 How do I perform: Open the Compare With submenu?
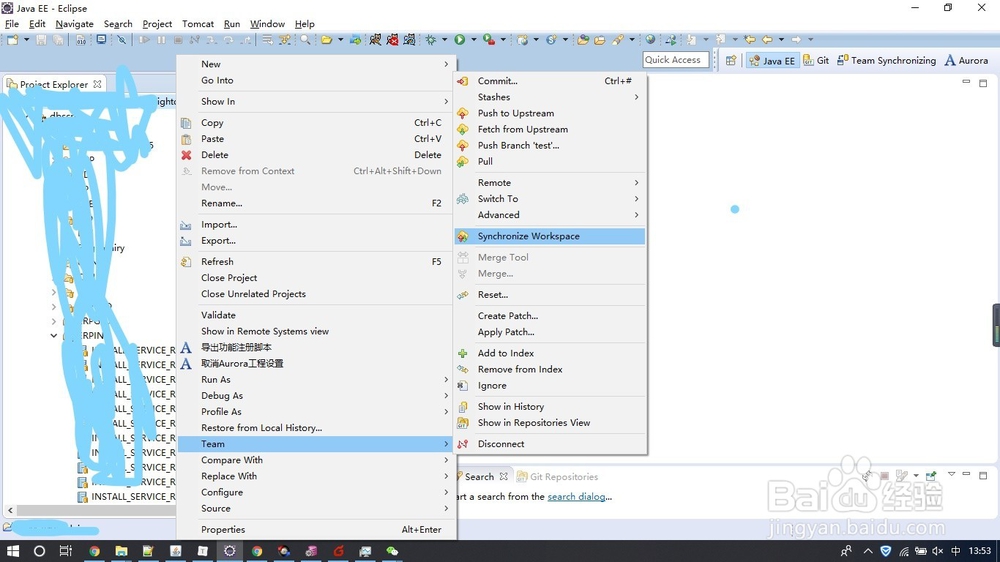316,460
